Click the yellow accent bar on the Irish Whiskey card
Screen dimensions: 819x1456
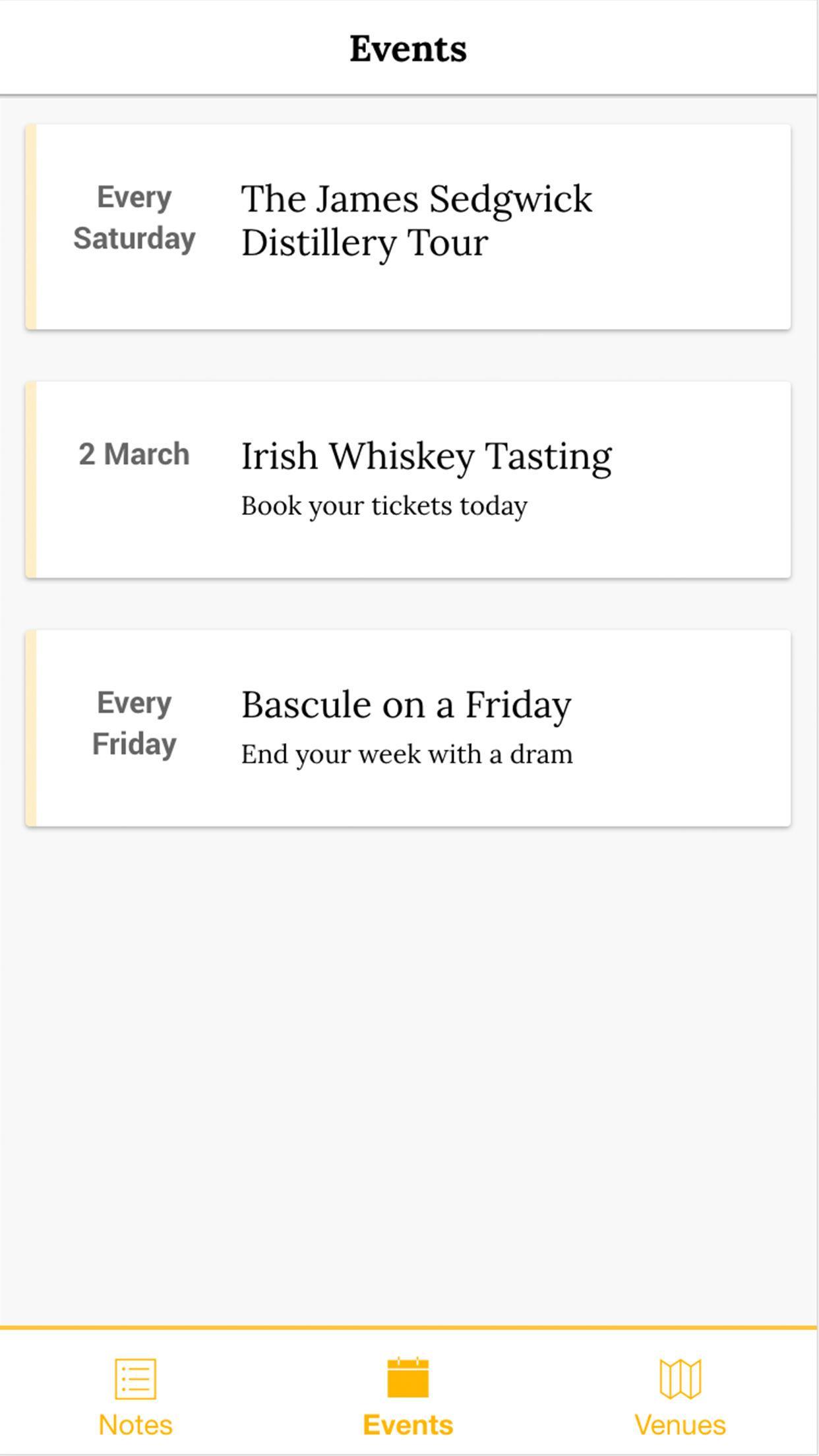coord(30,479)
